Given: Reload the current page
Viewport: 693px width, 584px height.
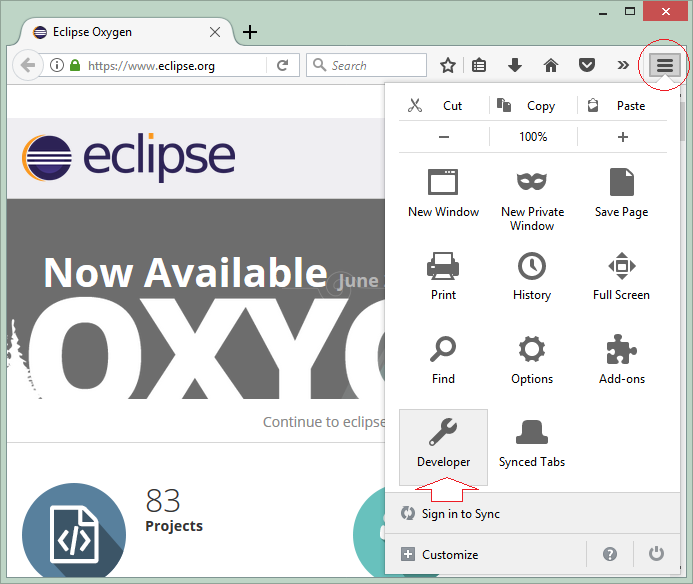Looking at the screenshot, I should click(282, 65).
